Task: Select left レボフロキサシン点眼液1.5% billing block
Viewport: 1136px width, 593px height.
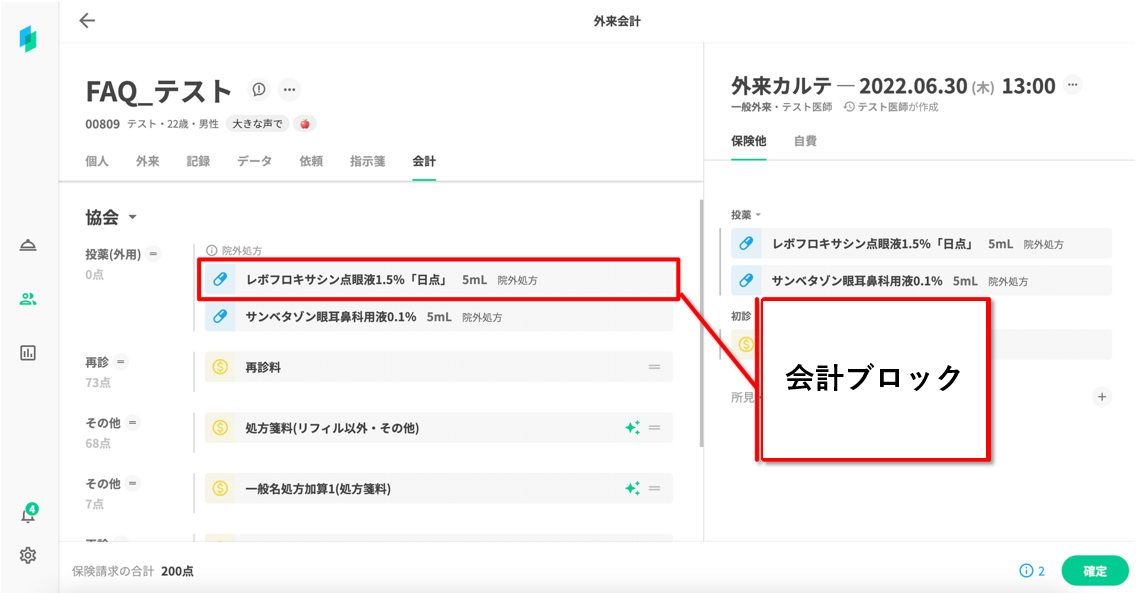Action: pos(439,279)
